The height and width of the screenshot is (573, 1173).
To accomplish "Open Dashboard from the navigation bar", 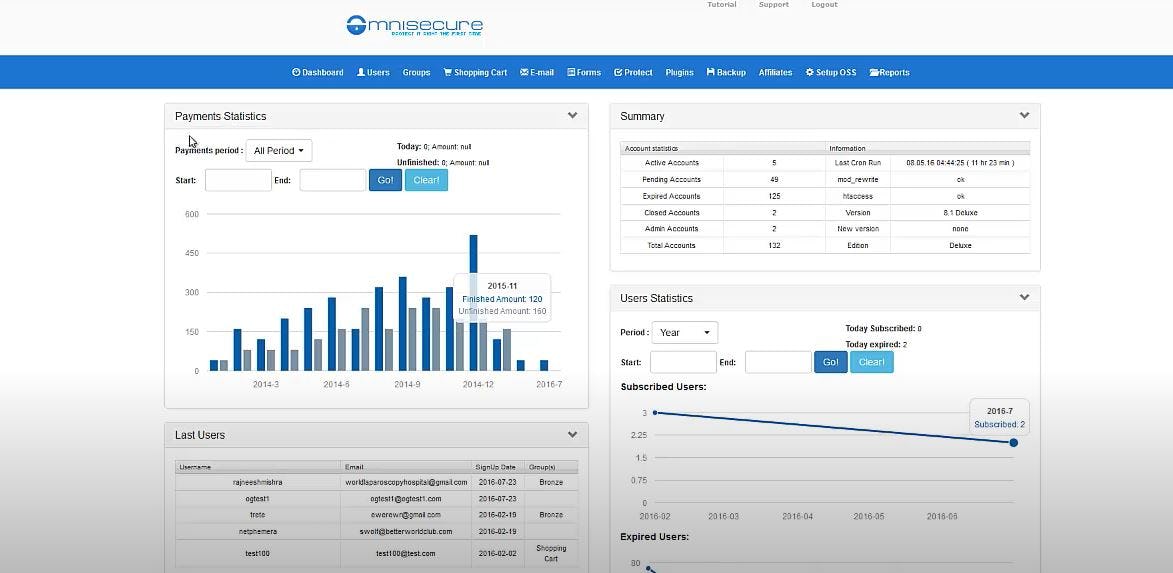I will click(318, 73).
